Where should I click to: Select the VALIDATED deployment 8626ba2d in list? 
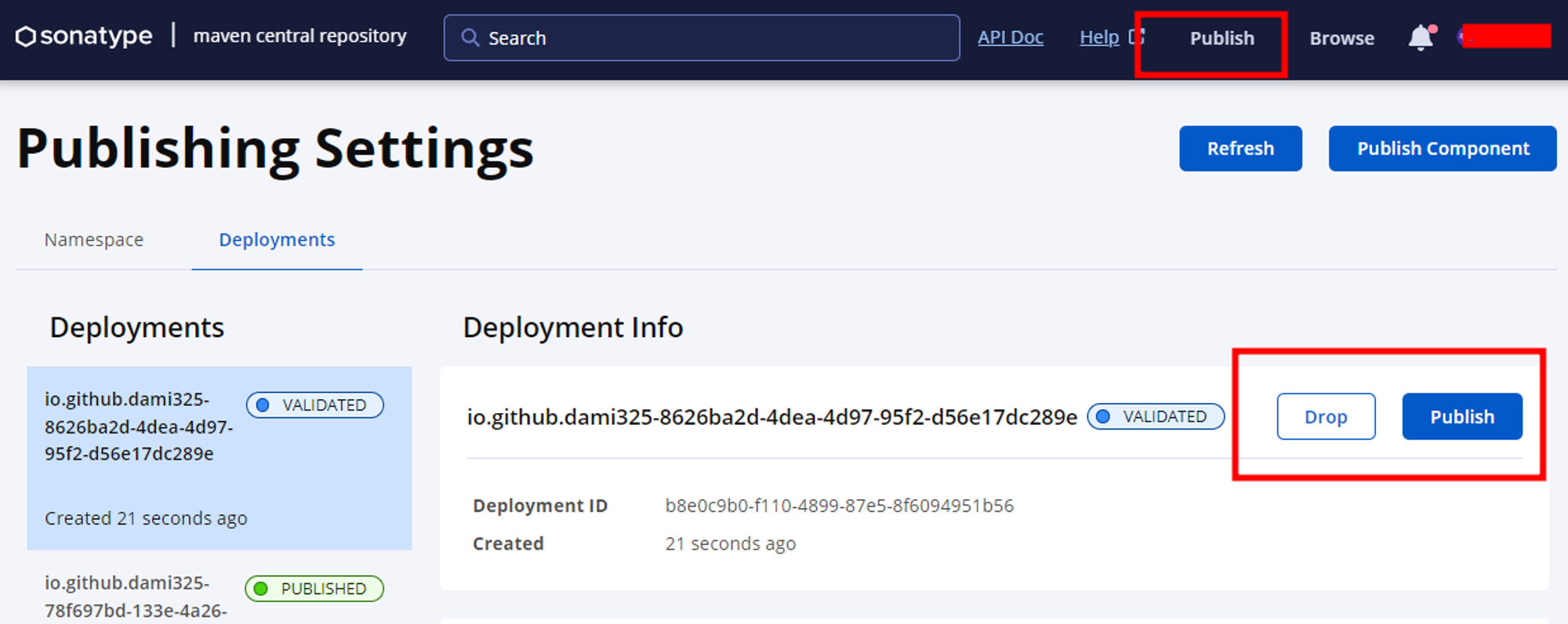(220, 458)
